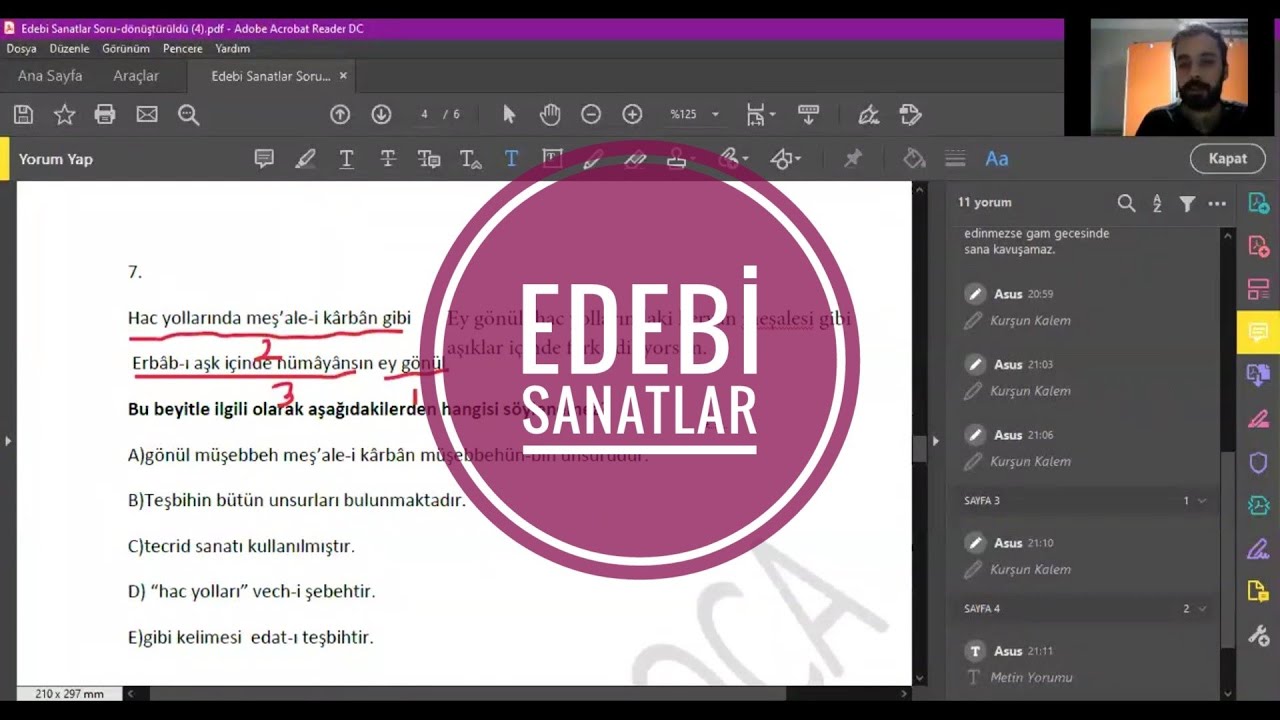Filter comments with the funnel icon
1280x720 pixels.
[1187, 203]
